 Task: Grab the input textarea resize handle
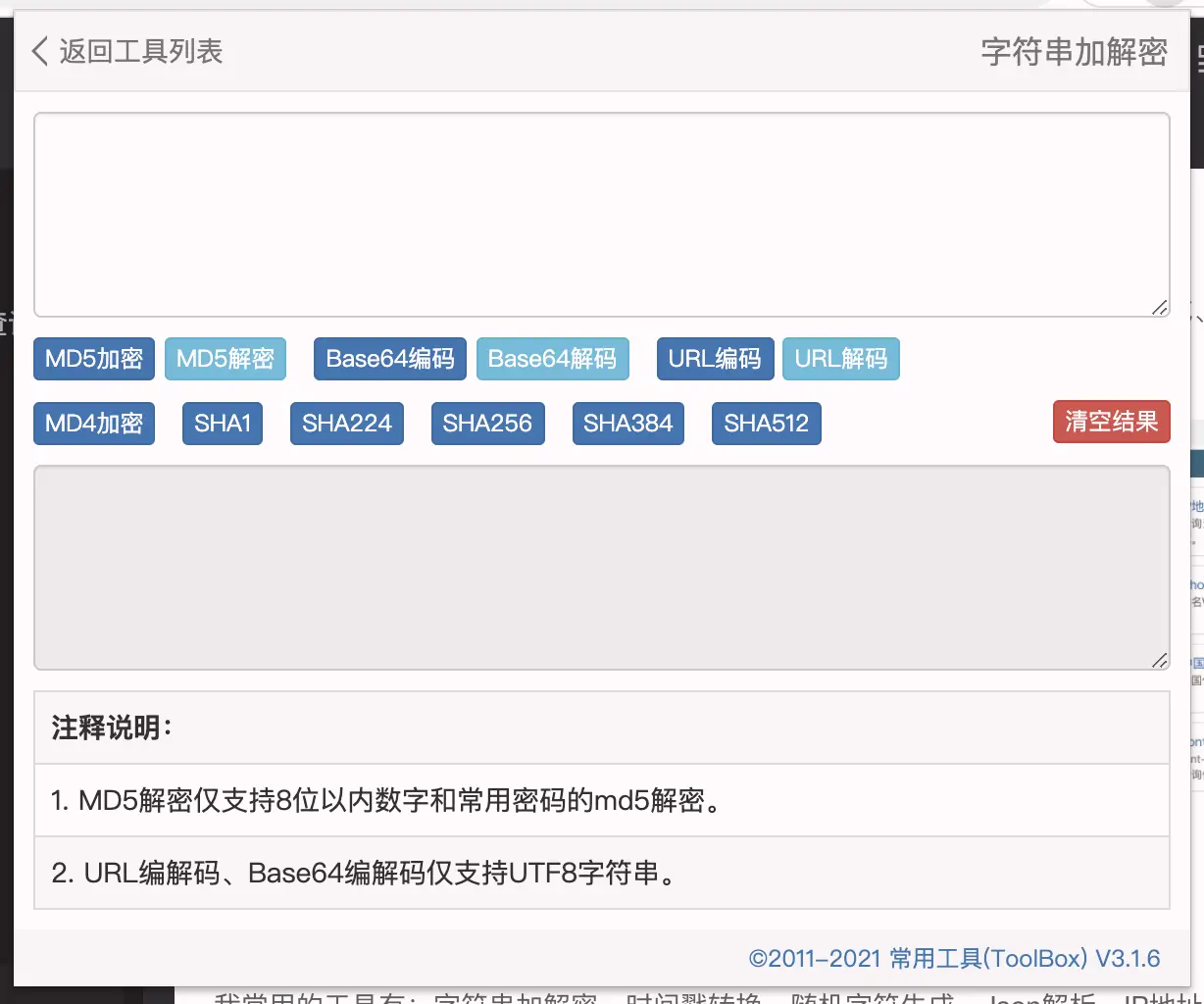point(1159,307)
